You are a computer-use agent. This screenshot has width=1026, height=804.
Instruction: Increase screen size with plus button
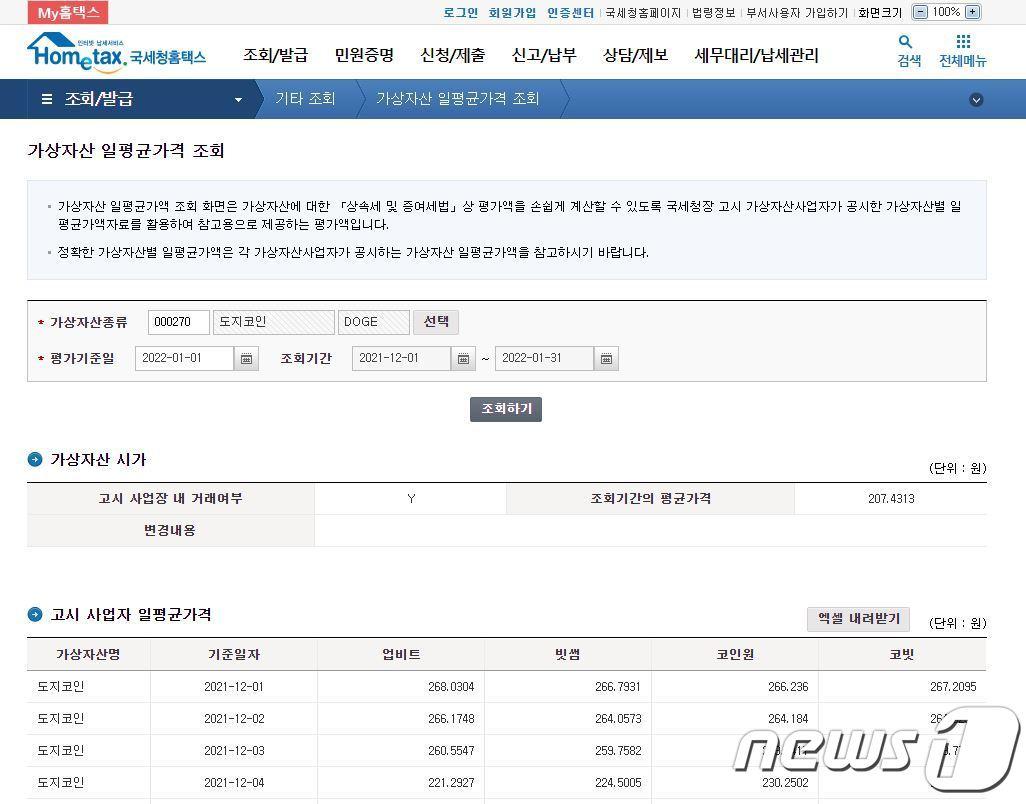[972, 13]
